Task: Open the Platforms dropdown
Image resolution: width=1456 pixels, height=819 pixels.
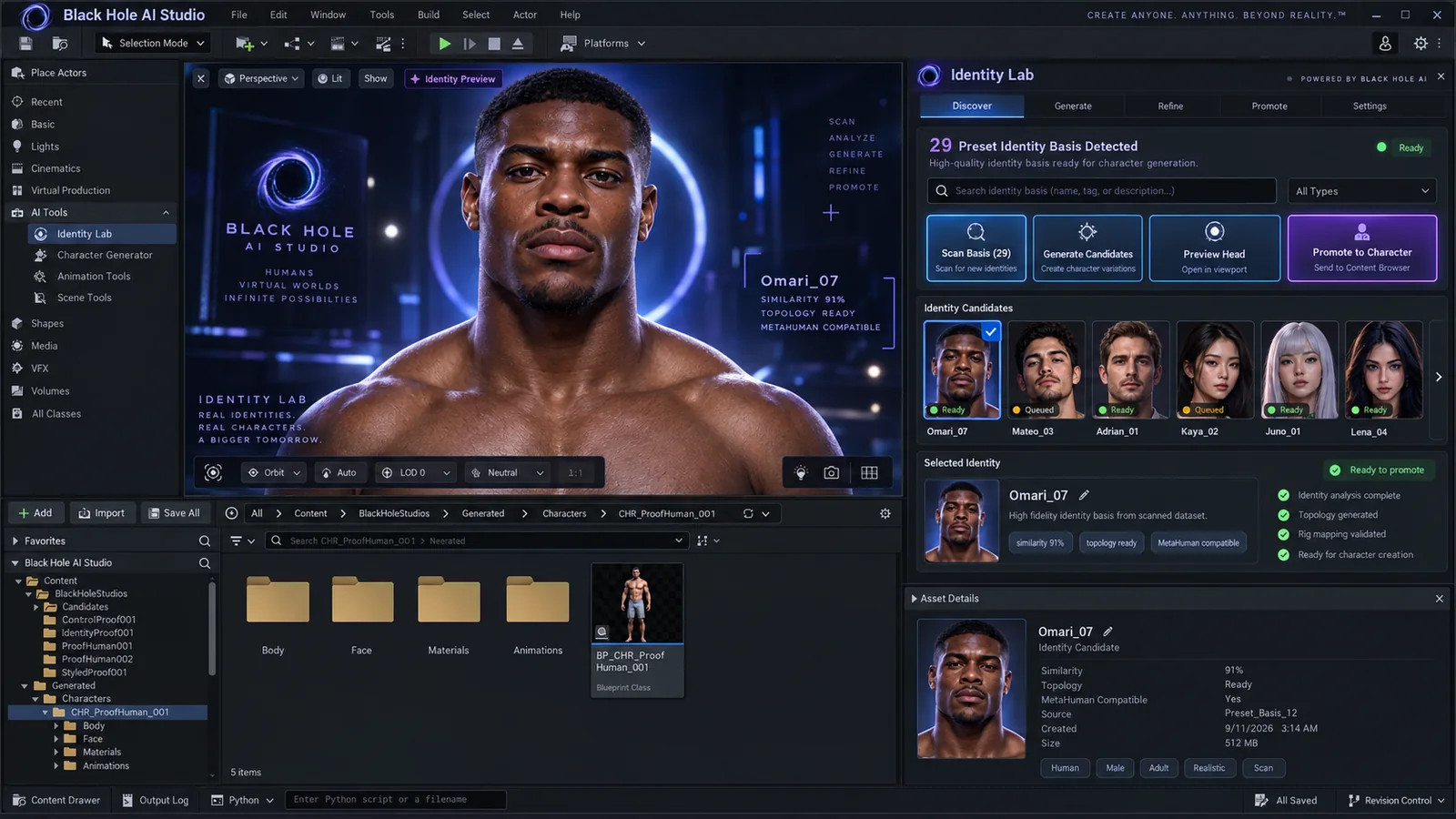Action: (603, 43)
